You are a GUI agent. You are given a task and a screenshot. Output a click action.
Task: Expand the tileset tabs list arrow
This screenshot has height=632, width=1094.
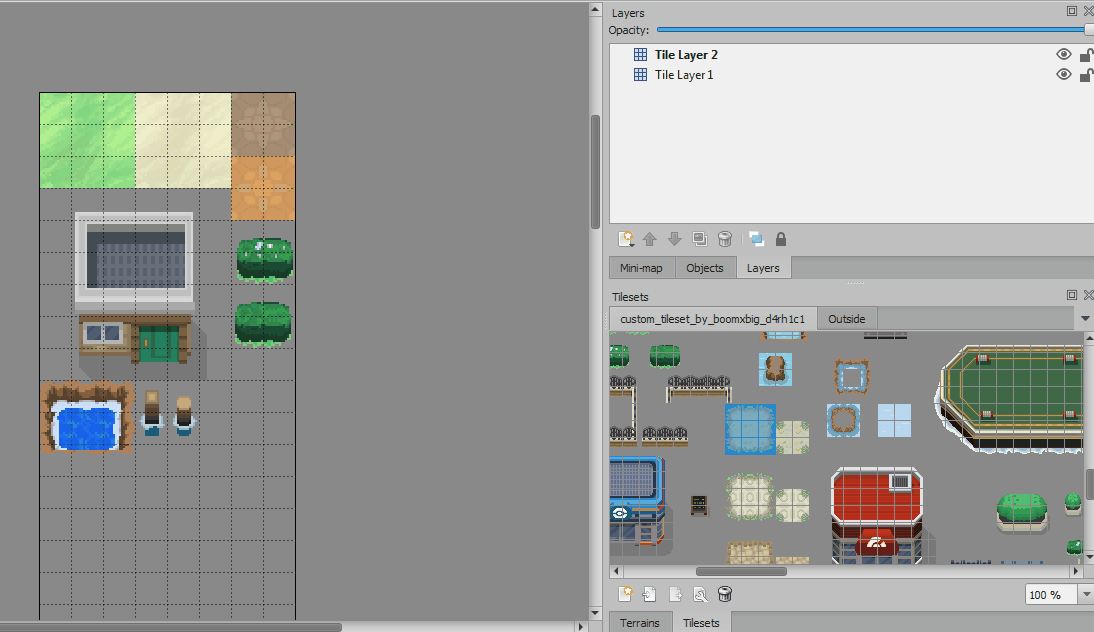pos(1086,319)
